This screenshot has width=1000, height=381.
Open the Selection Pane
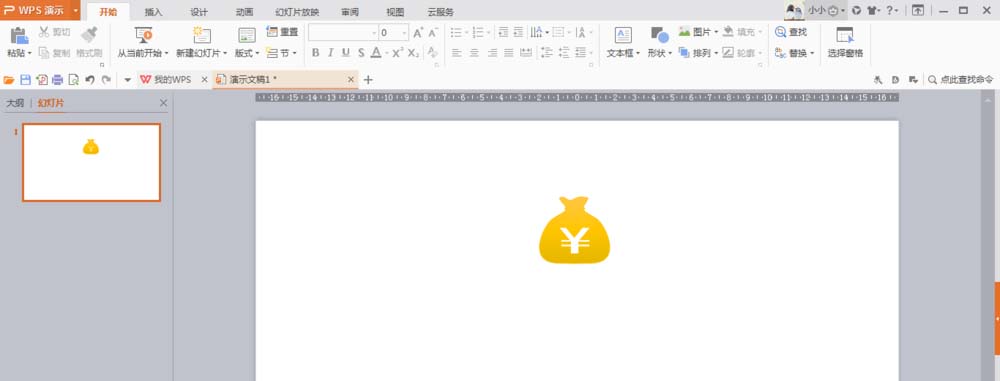pos(845,35)
